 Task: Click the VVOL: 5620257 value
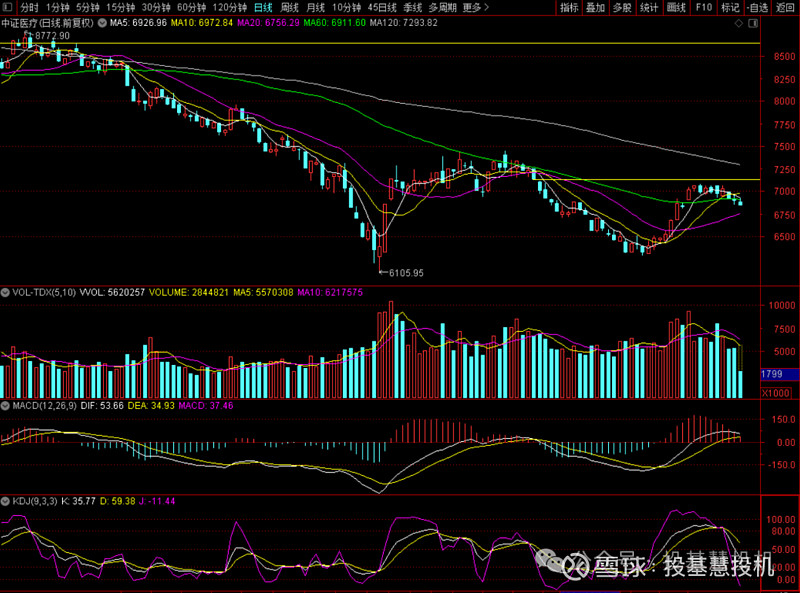tap(112, 292)
